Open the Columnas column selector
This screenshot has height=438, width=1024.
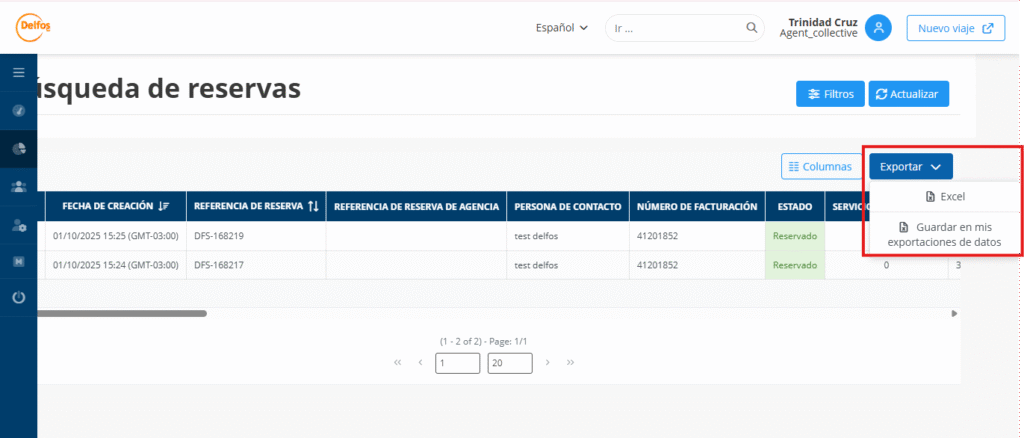coord(819,166)
